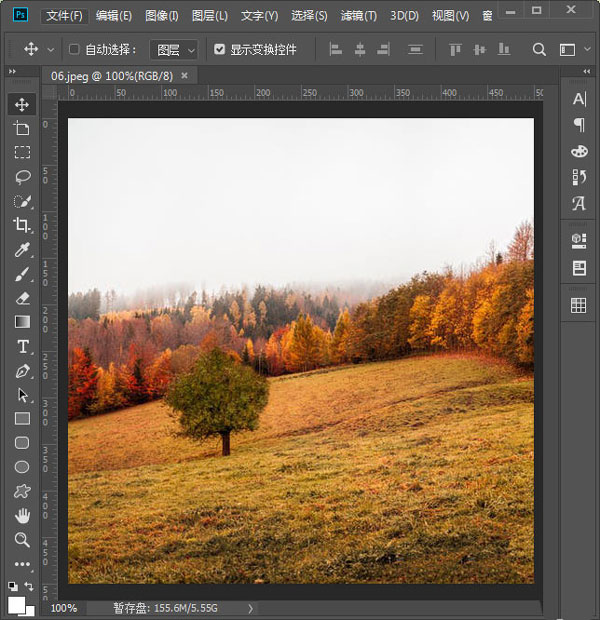The height and width of the screenshot is (620, 600).
Task: Select the Rounded Rectangle tool
Action: pos(22,443)
